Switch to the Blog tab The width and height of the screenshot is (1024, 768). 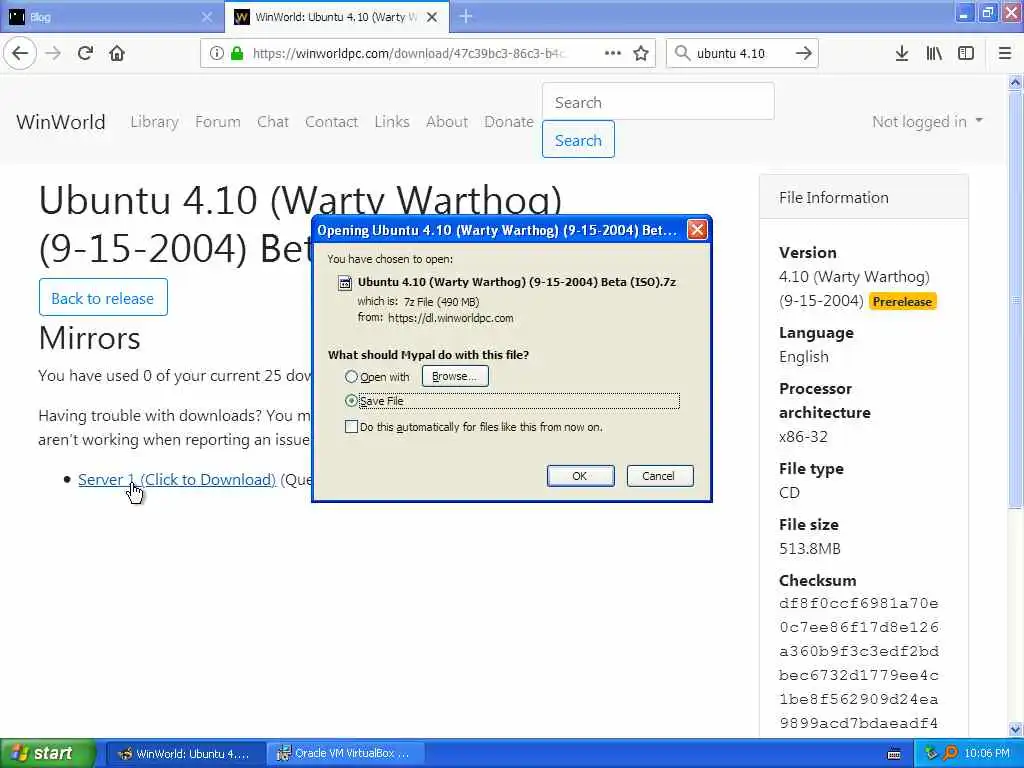point(111,17)
